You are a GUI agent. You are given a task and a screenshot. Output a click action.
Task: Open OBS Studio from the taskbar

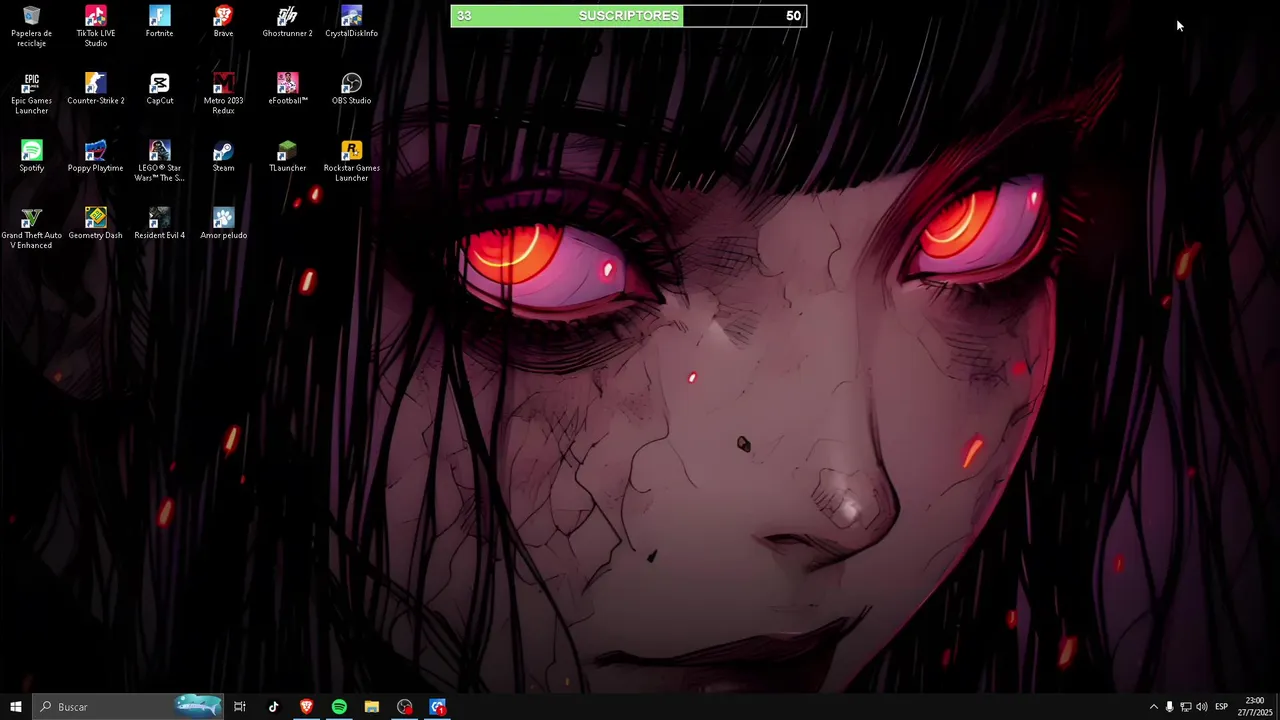coord(405,707)
